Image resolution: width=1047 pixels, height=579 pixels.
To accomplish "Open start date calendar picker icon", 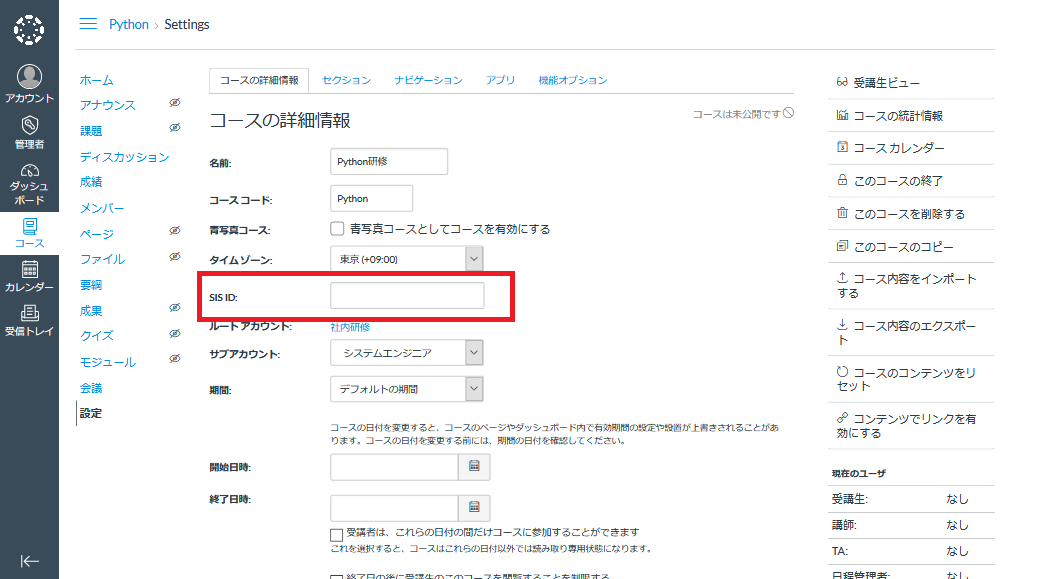I will (474, 466).
